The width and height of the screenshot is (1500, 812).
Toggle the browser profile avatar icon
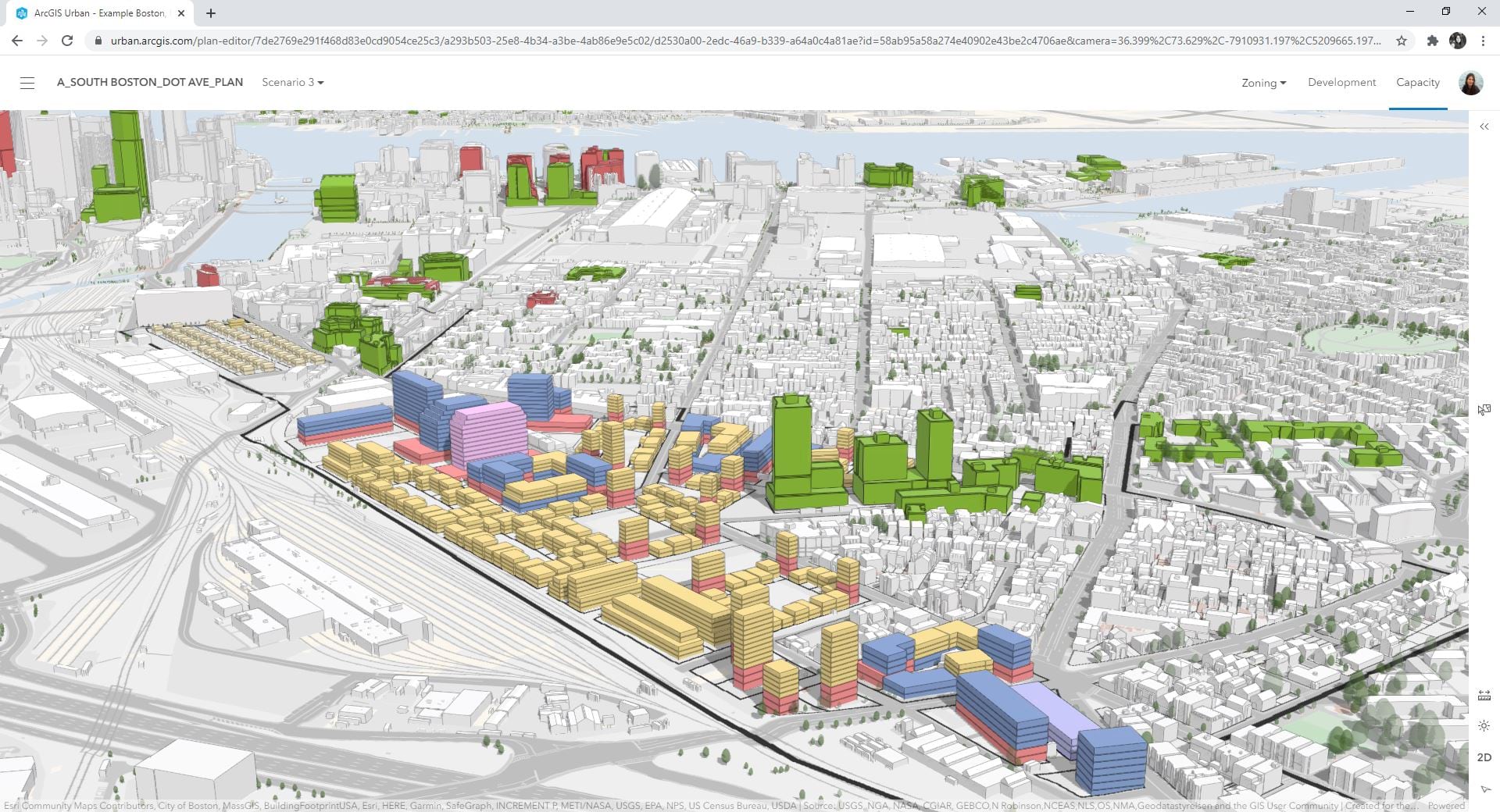(x=1459, y=41)
